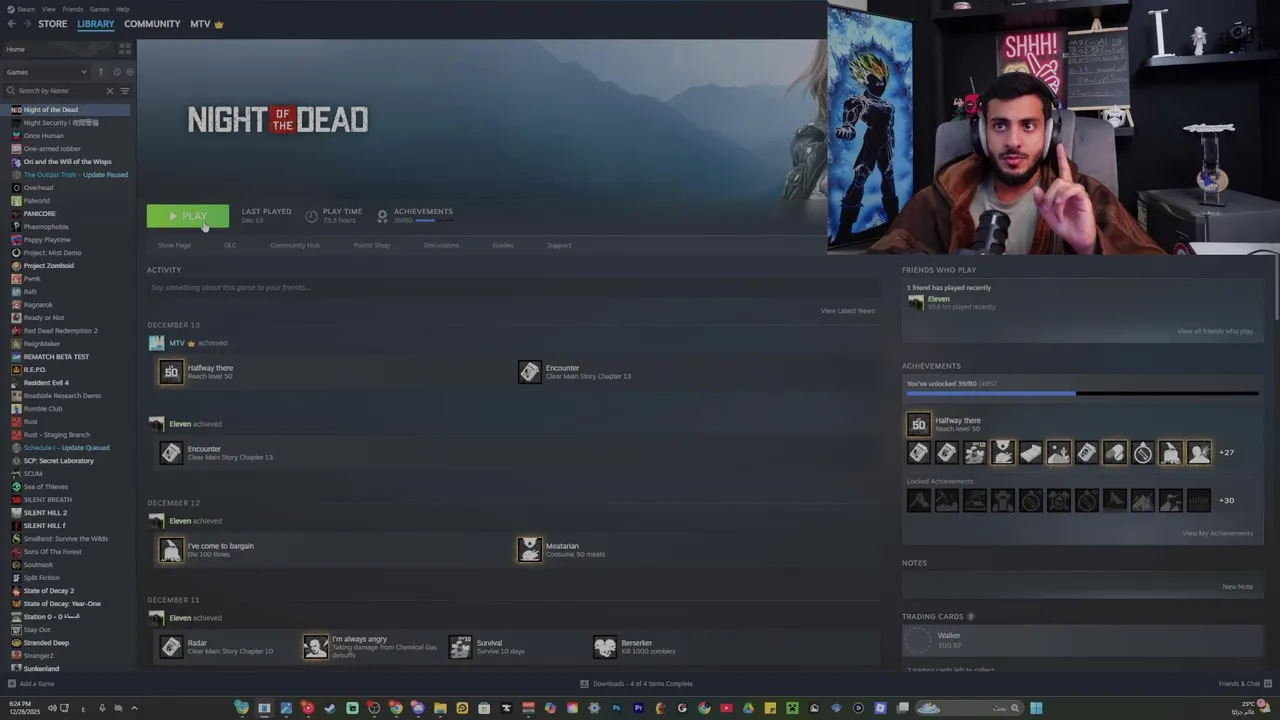Clear the library search with the X icon

(x=110, y=91)
